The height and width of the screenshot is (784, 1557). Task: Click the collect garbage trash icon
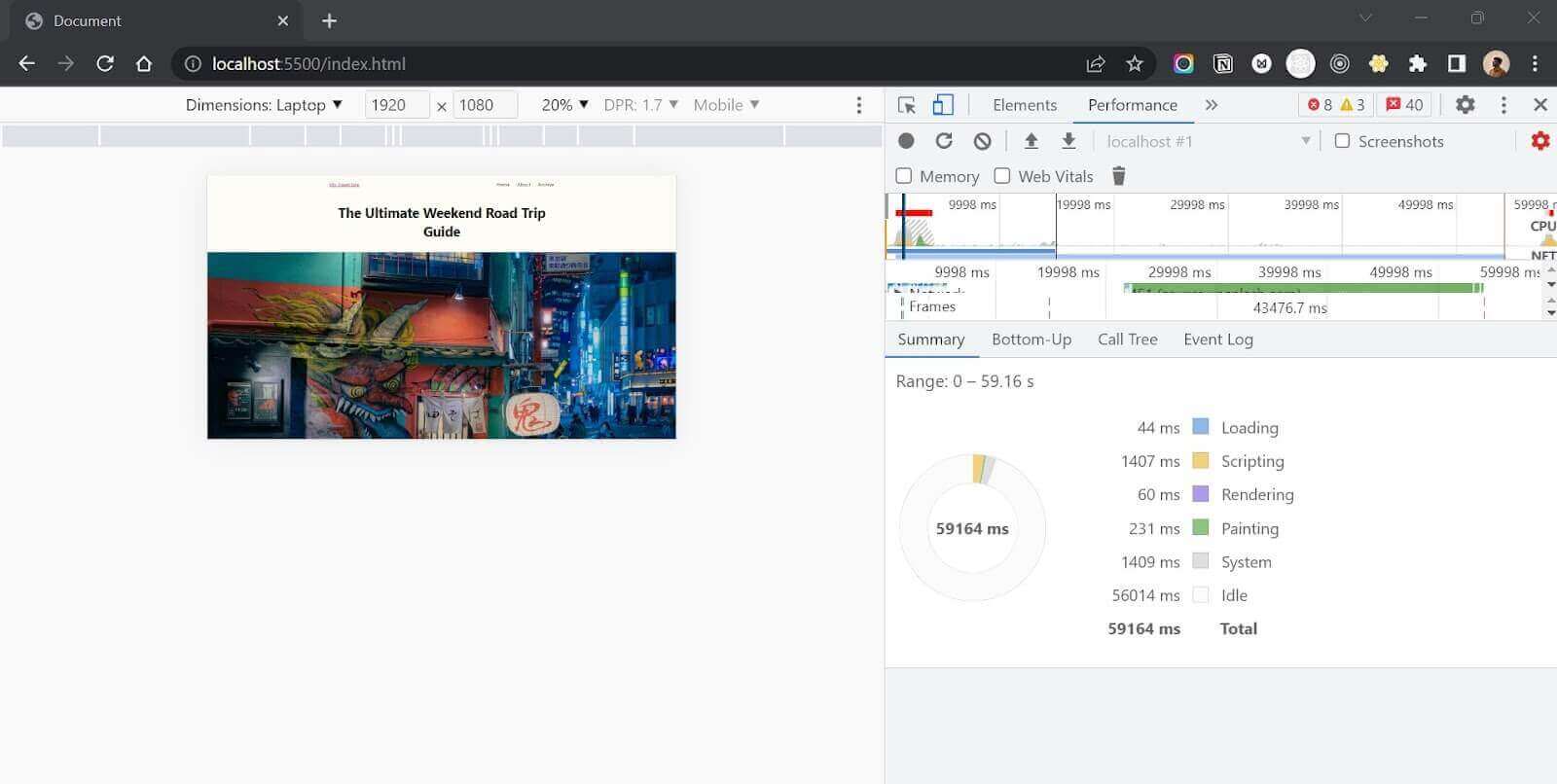click(1118, 176)
